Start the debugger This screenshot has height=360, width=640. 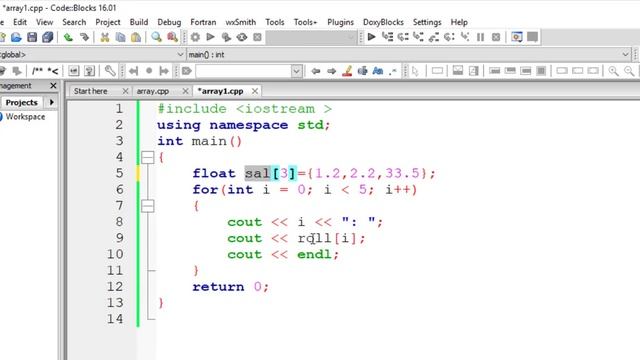pos(371,37)
